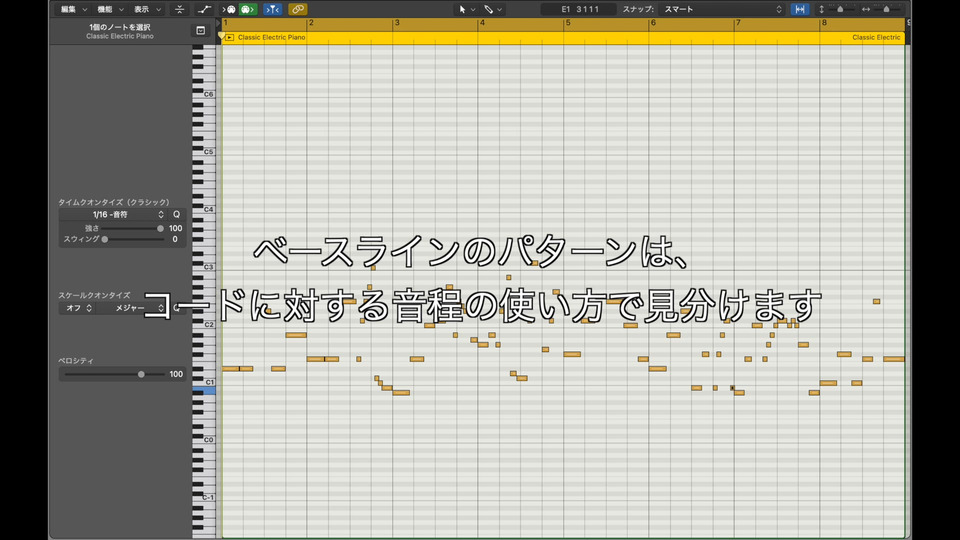Screen dimensions: 960x540
Task: Toggle the blue waveform horizontal zoom button
Action: tap(800, 9)
